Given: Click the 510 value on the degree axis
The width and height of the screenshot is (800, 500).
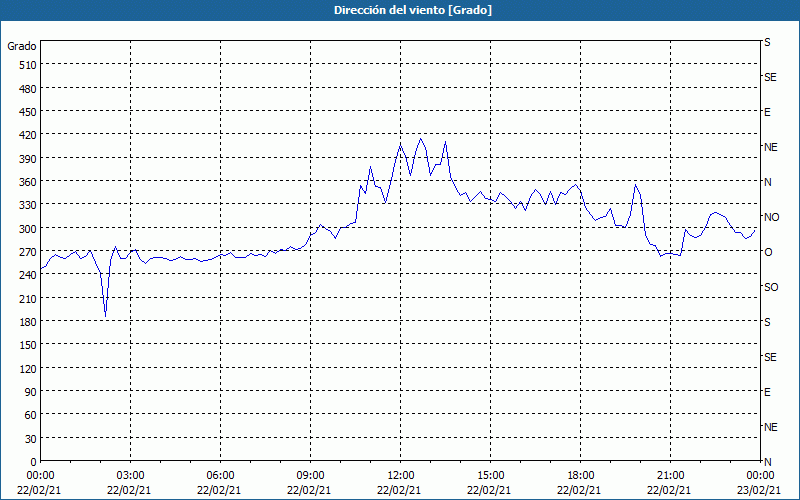Looking at the screenshot, I should point(28,65).
